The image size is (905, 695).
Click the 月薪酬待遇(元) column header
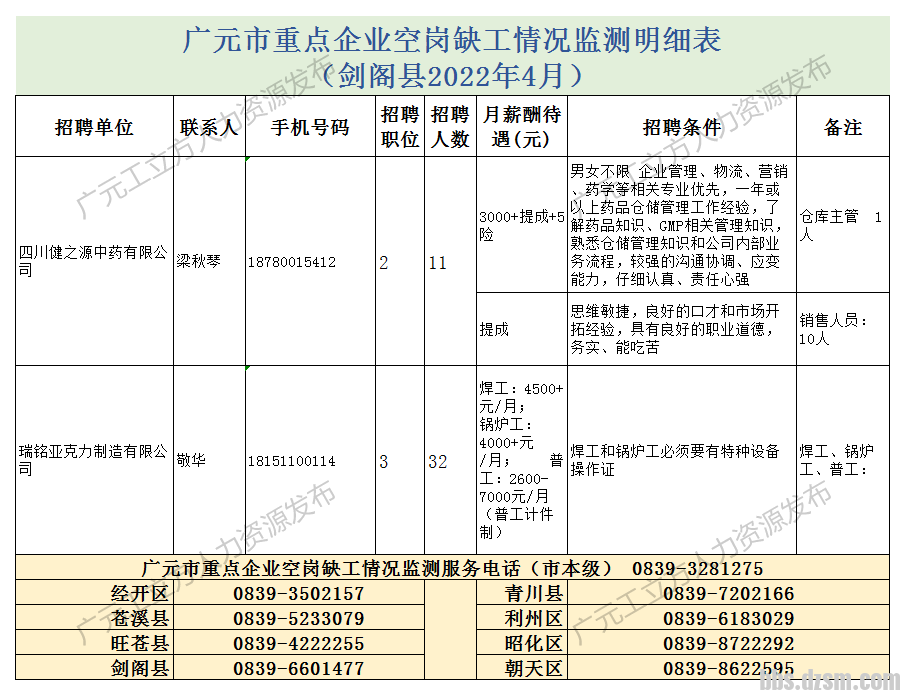[x=521, y=127]
